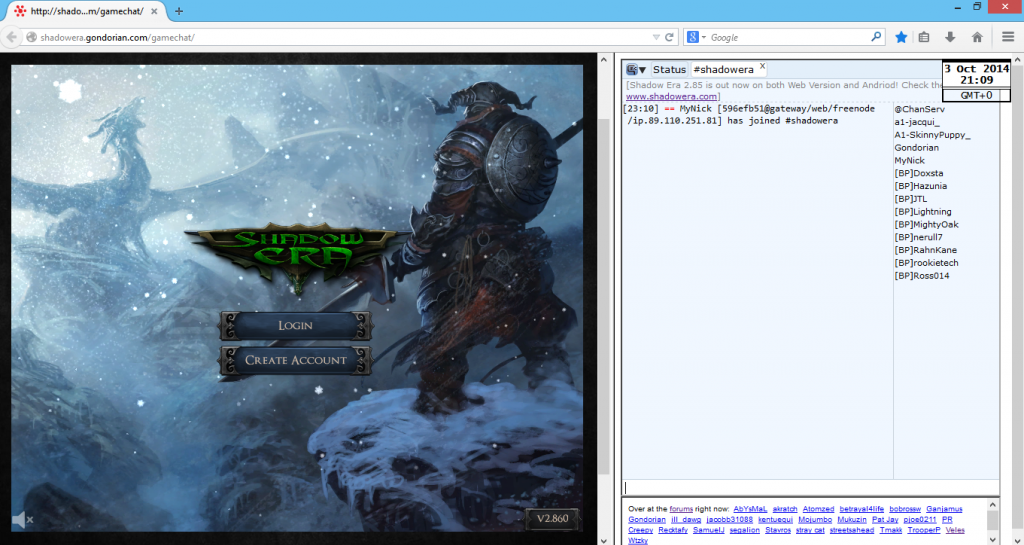Click the site identity globe icon
Image resolution: width=1024 pixels, height=545 pixels.
(x=31, y=37)
